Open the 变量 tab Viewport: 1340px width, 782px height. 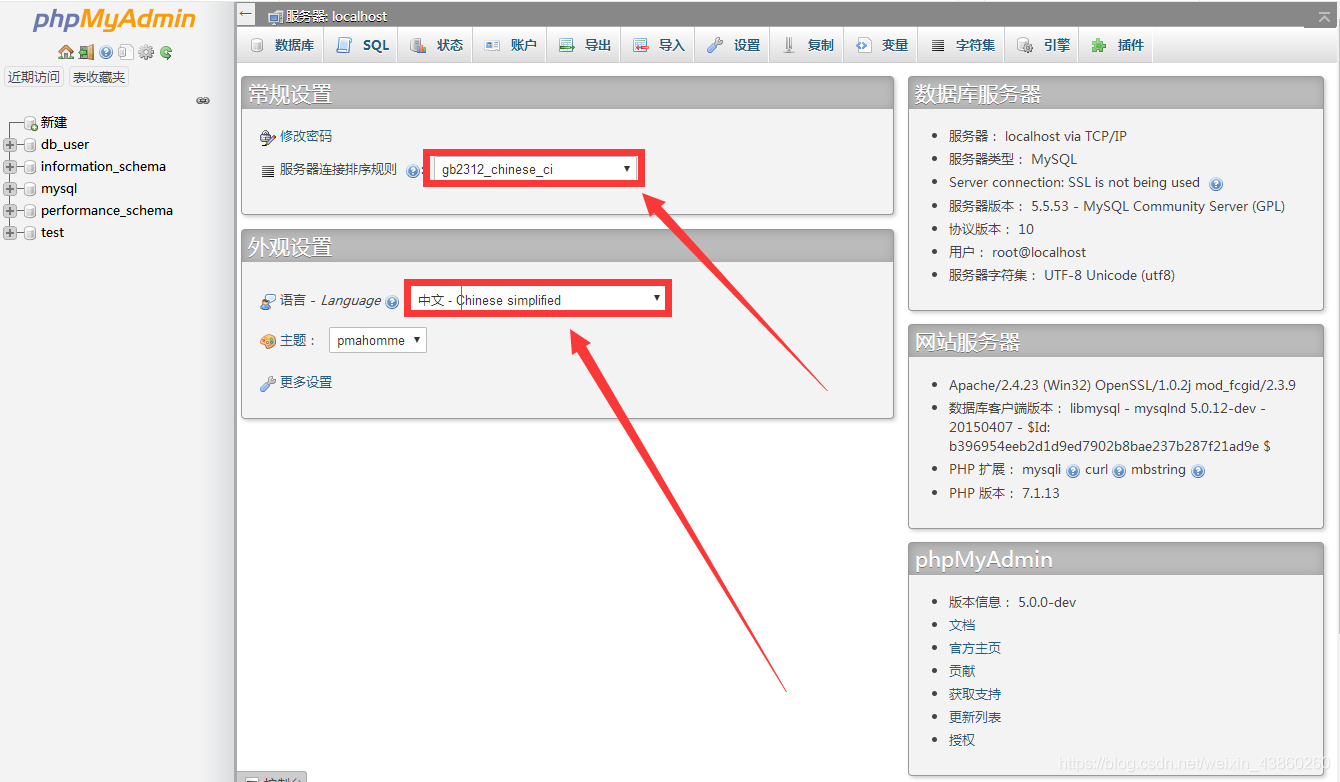coord(881,45)
